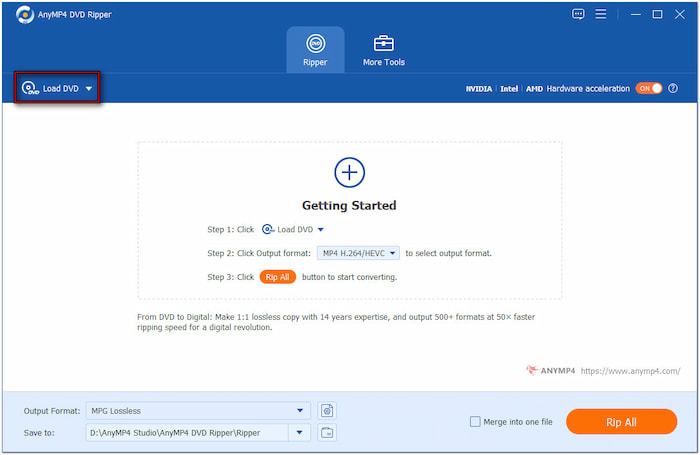
Task: Open the feedback message icon
Action: pos(578,14)
